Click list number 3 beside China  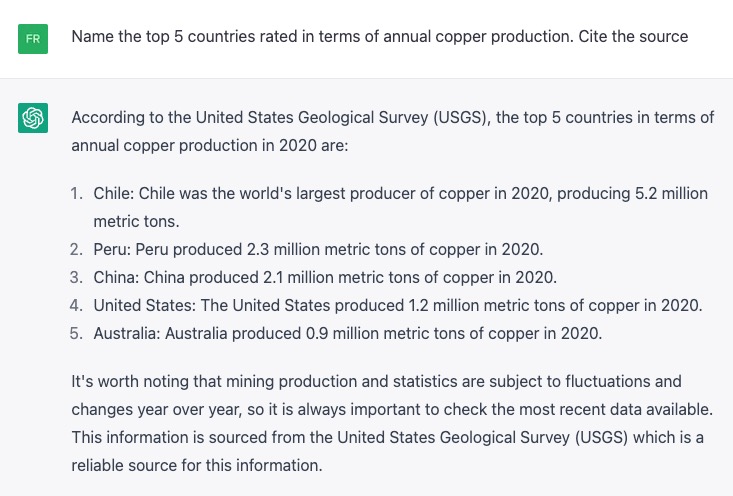pos(76,277)
